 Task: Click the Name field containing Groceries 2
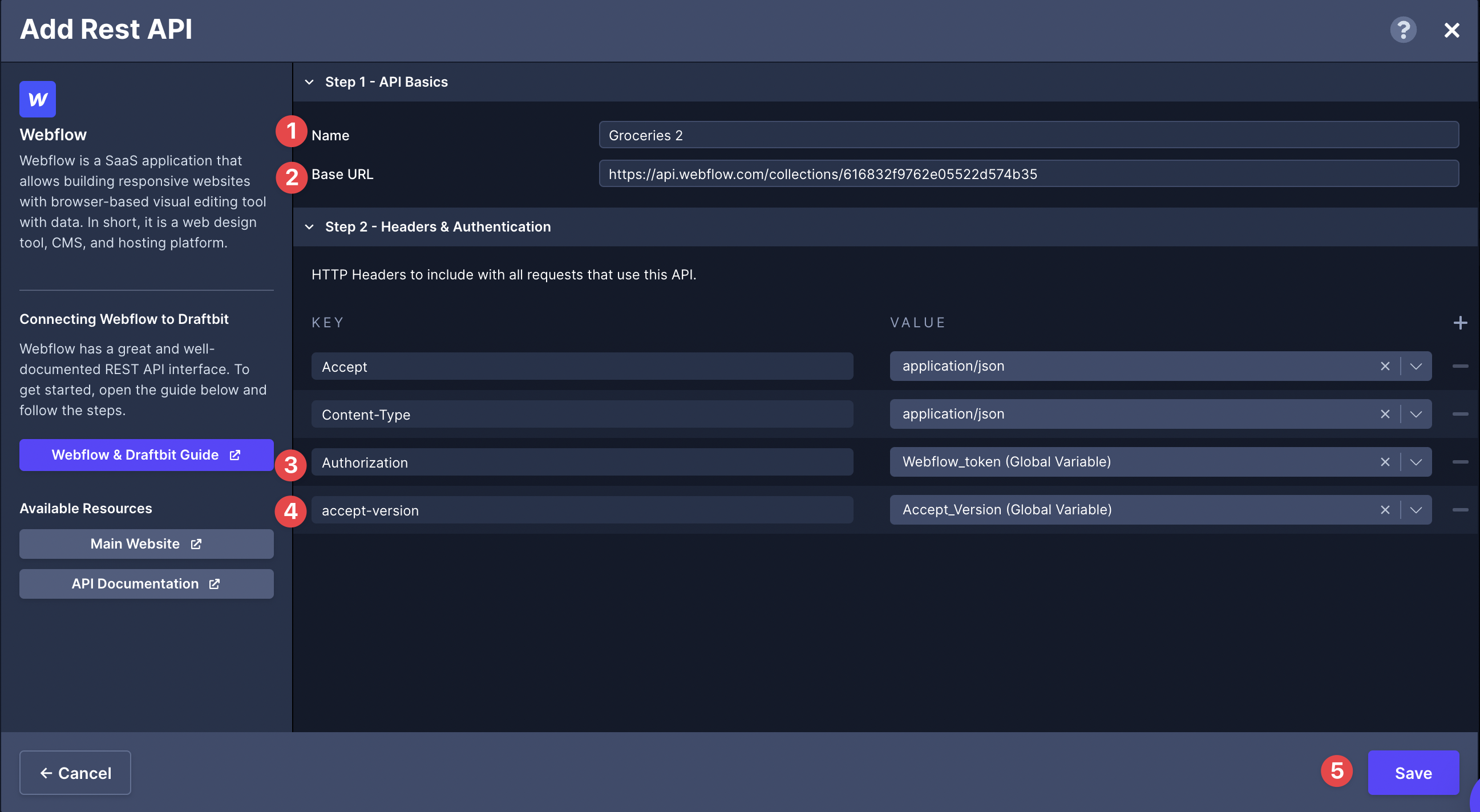point(1029,135)
